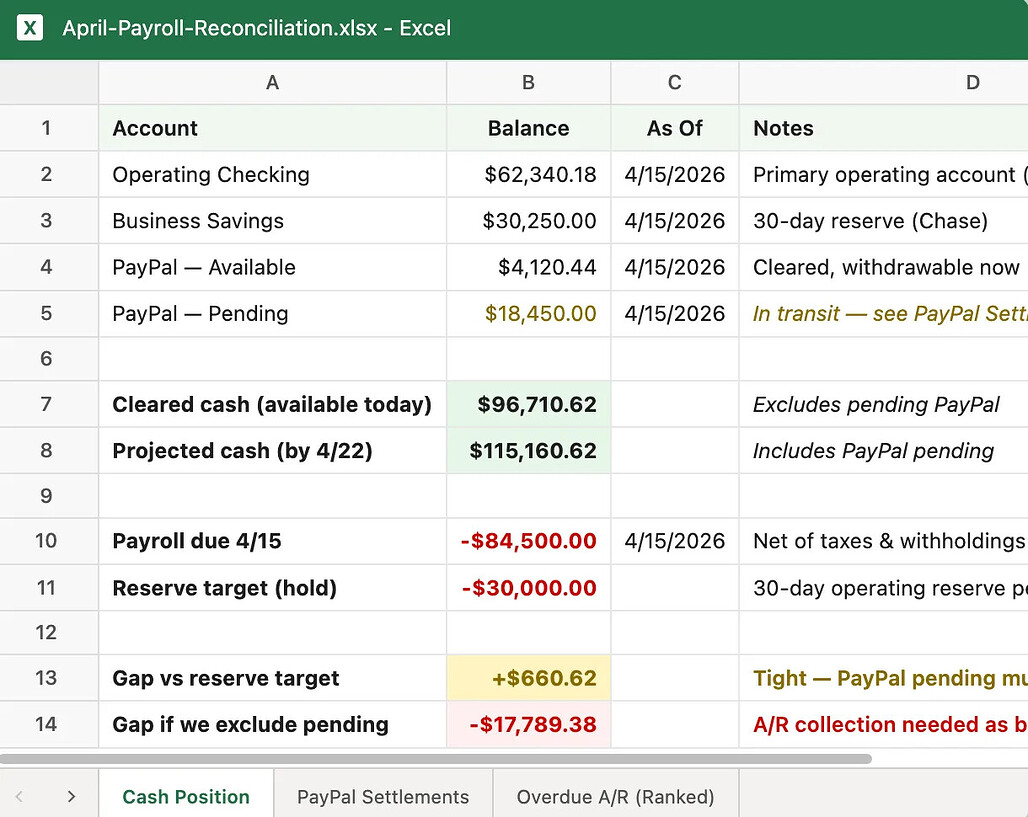Screen dimensions: 1028x817
Task: Open the PayPal Settlements sheet tab
Action: click(x=383, y=796)
